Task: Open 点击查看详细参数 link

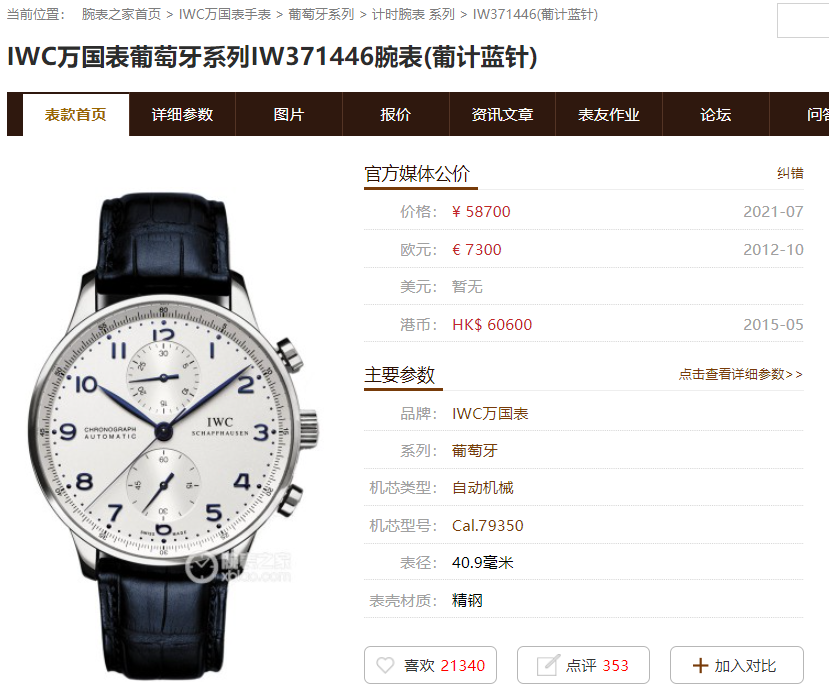Action: [741, 374]
